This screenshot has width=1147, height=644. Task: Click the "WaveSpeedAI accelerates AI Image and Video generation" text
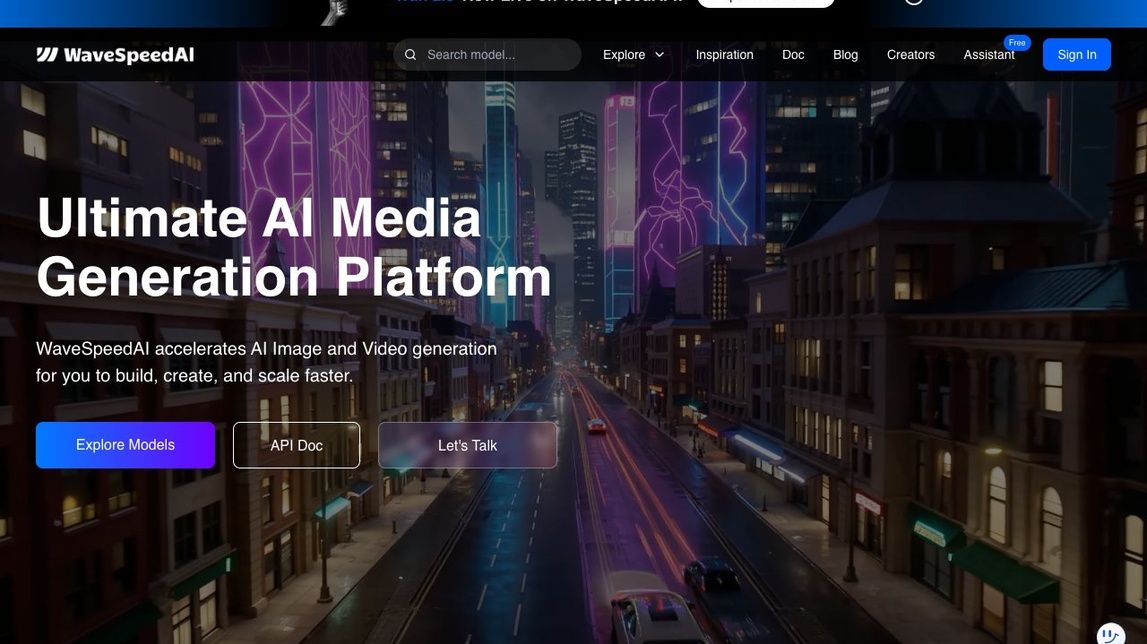[x=266, y=349]
